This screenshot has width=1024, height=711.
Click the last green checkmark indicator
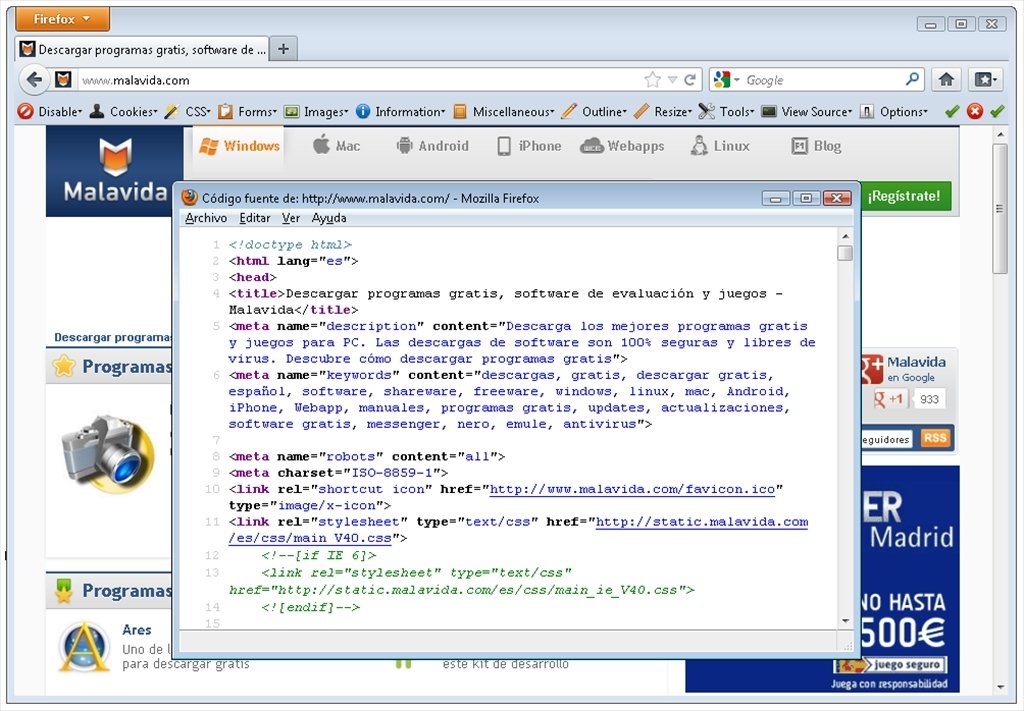(x=997, y=112)
